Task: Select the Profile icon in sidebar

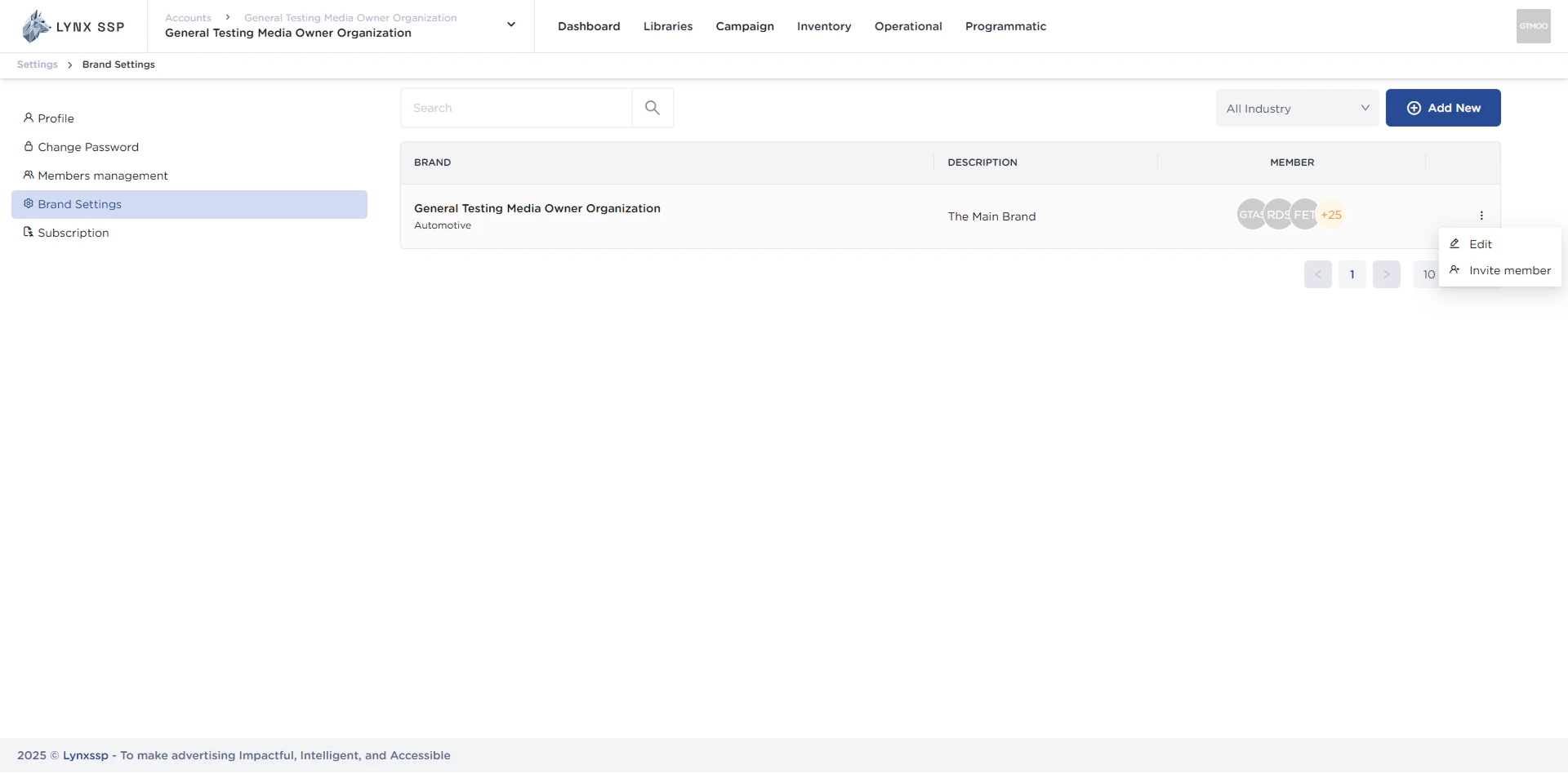Action: [29, 118]
